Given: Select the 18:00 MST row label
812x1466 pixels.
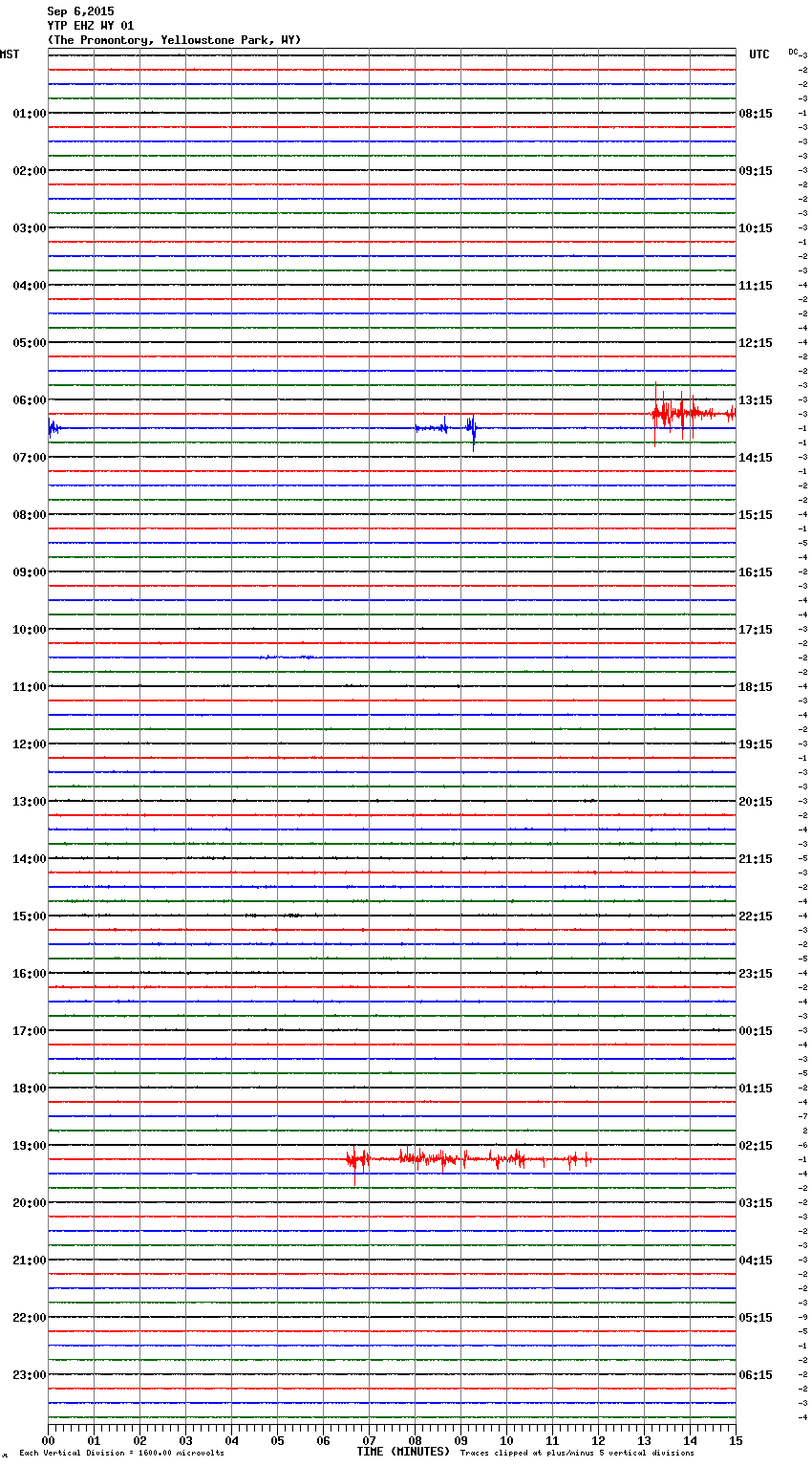Looking at the screenshot, I should (29, 1089).
